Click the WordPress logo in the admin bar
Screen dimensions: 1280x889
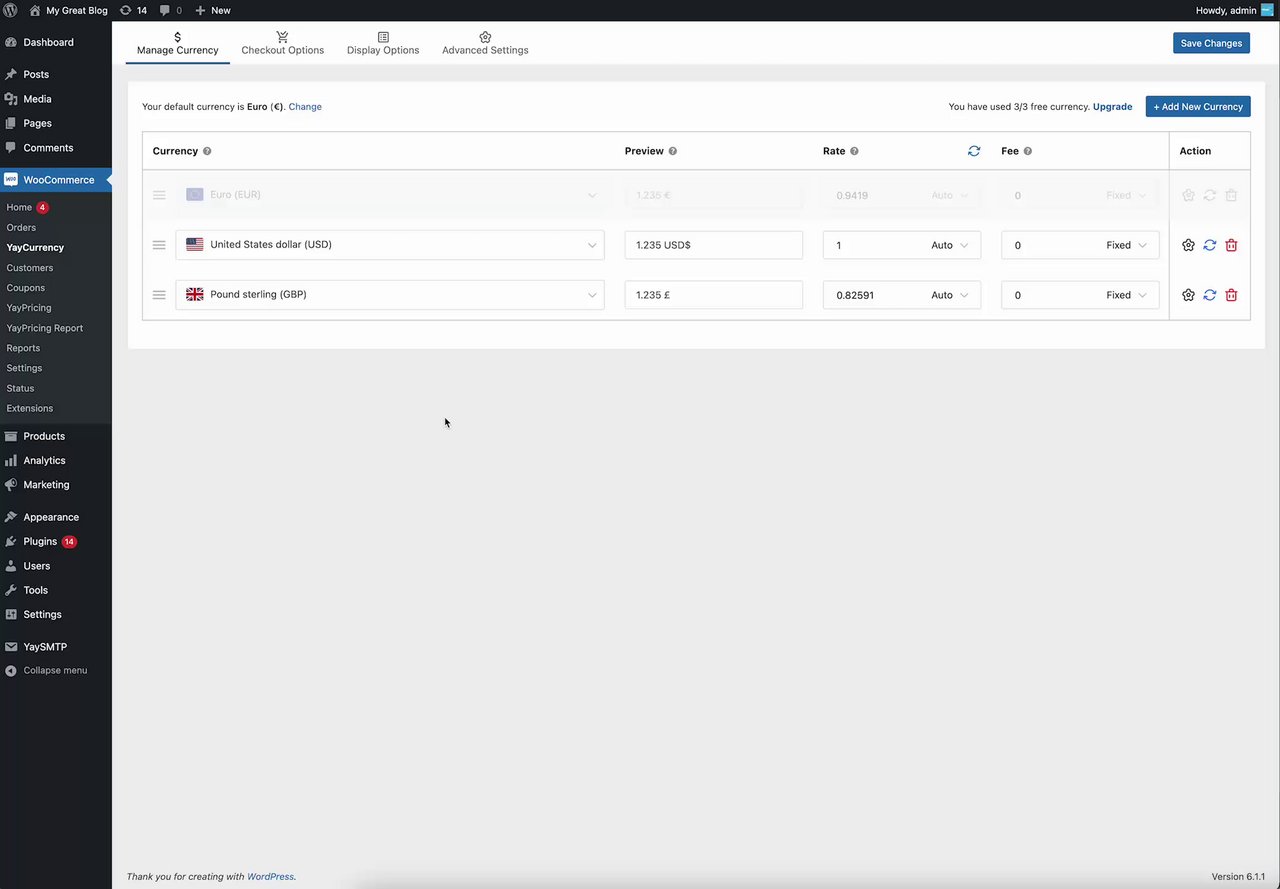[10, 10]
